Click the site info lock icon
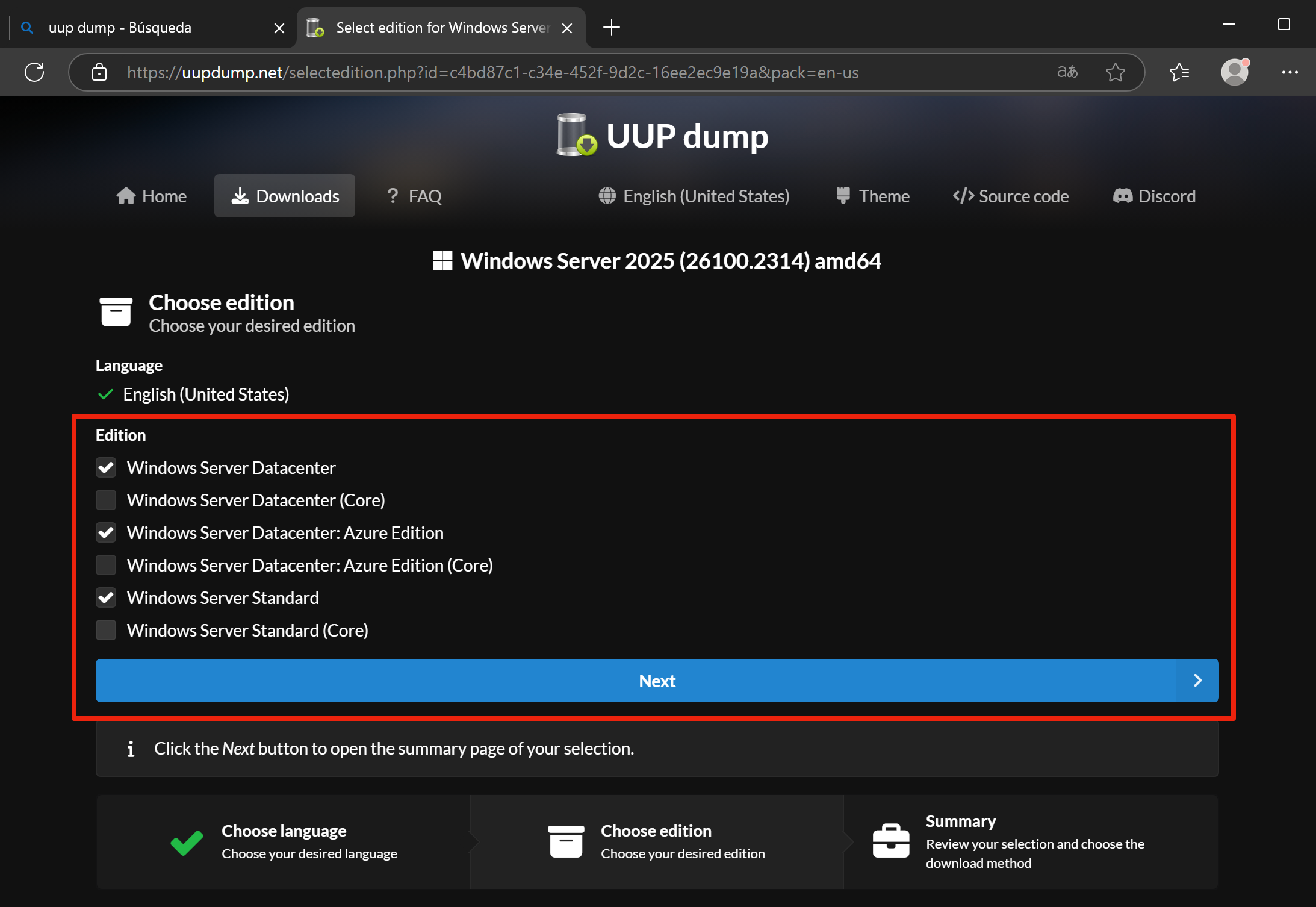 coord(99,72)
